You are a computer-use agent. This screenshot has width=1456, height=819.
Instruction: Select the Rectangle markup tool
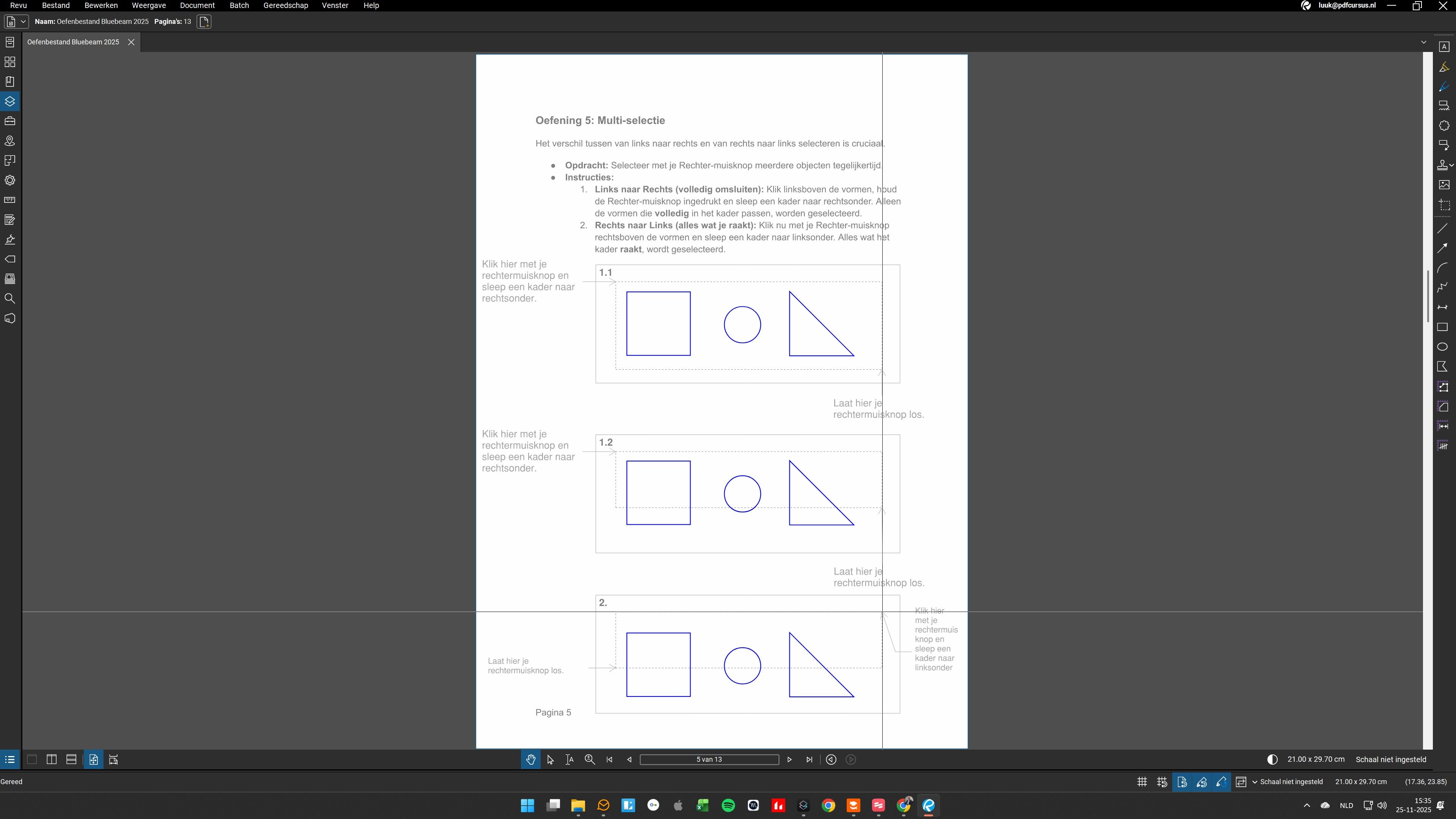coord(1442,327)
